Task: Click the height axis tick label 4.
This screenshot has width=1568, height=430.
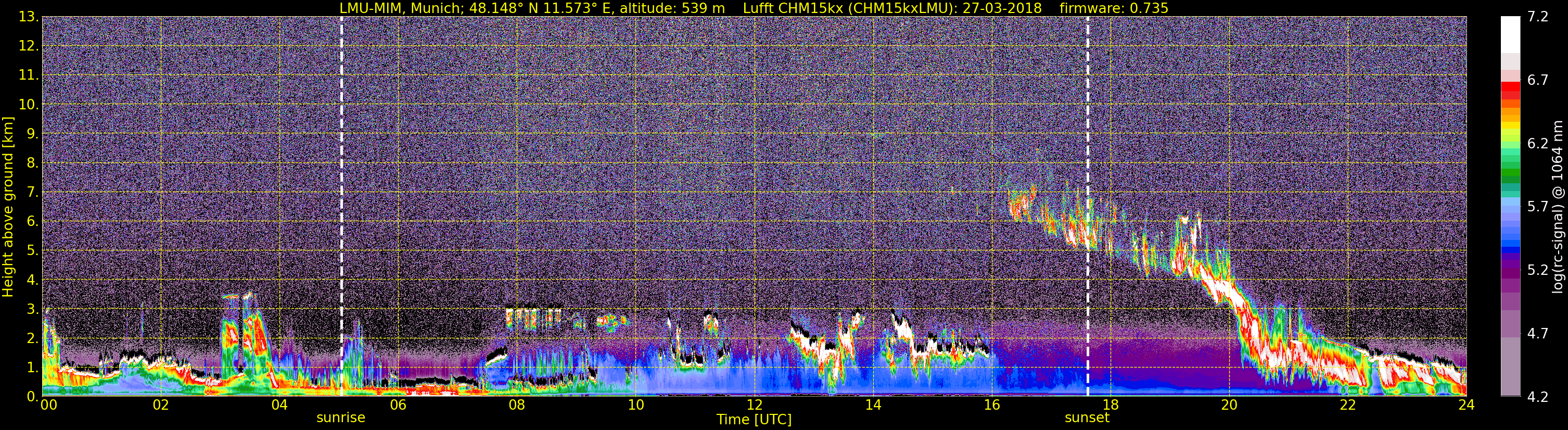Action: click(33, 280)
